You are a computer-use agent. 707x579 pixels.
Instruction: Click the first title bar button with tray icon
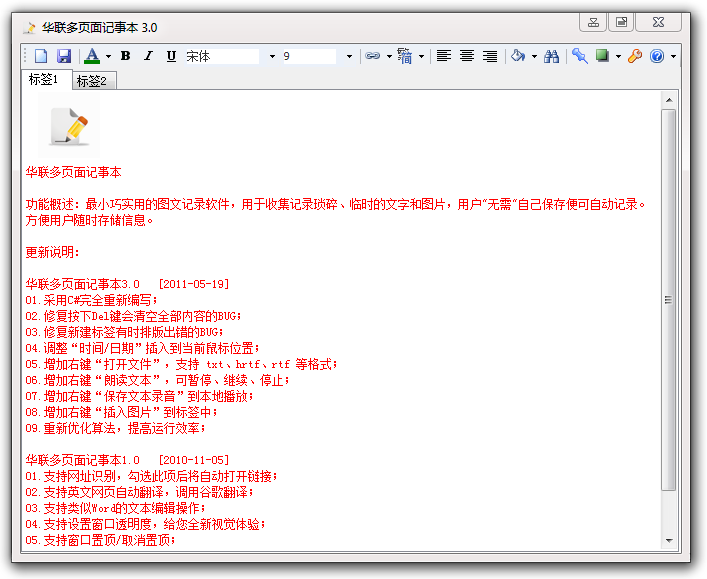pos(593,22)
